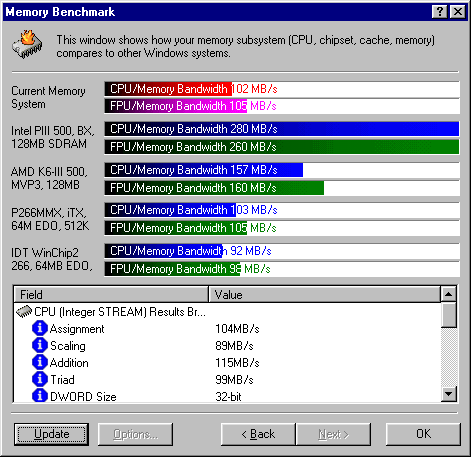Click the info icon beside Scaling
The image size is (471, 457).
(40, 345)
